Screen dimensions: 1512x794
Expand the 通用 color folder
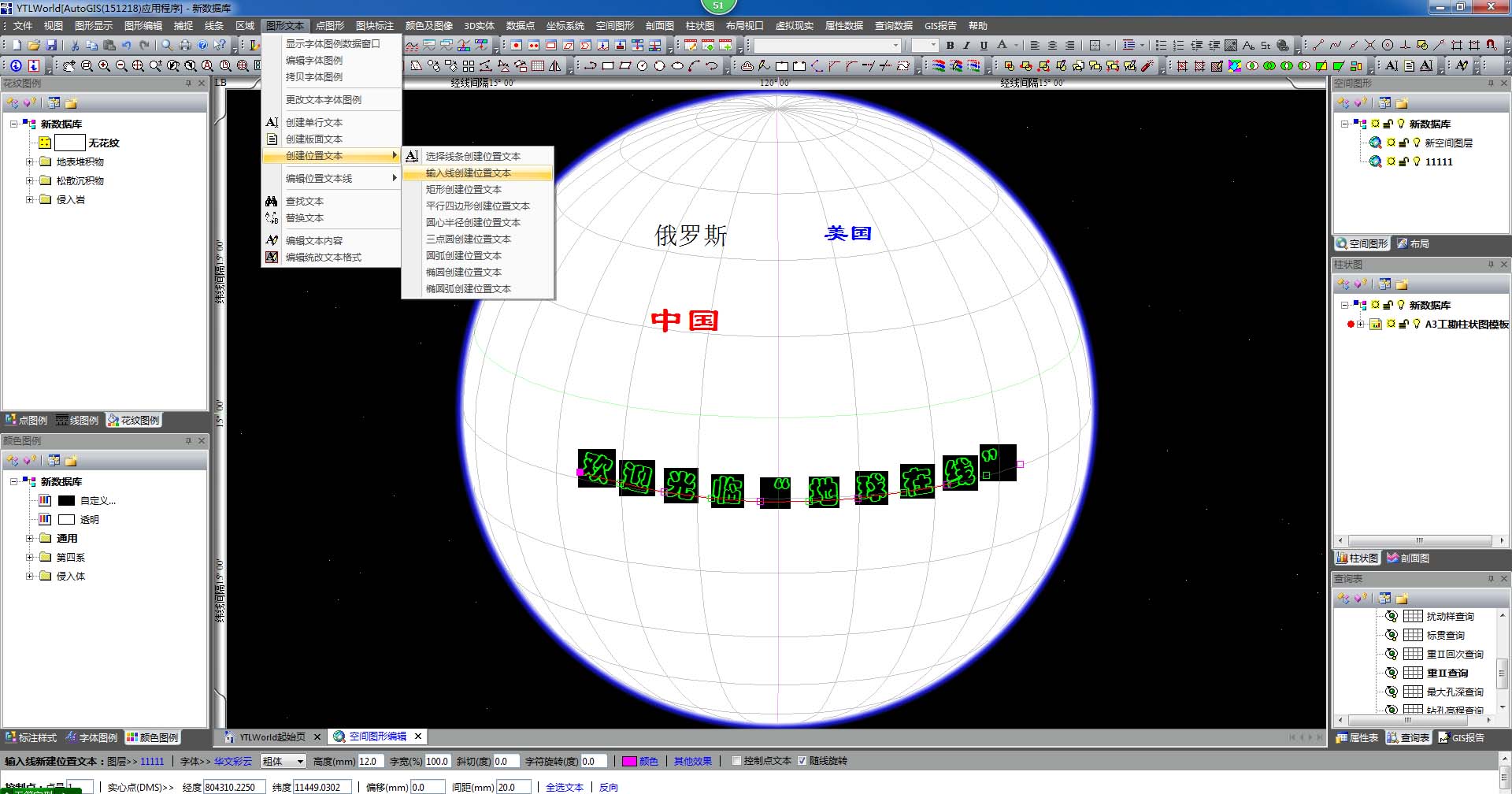30,538
